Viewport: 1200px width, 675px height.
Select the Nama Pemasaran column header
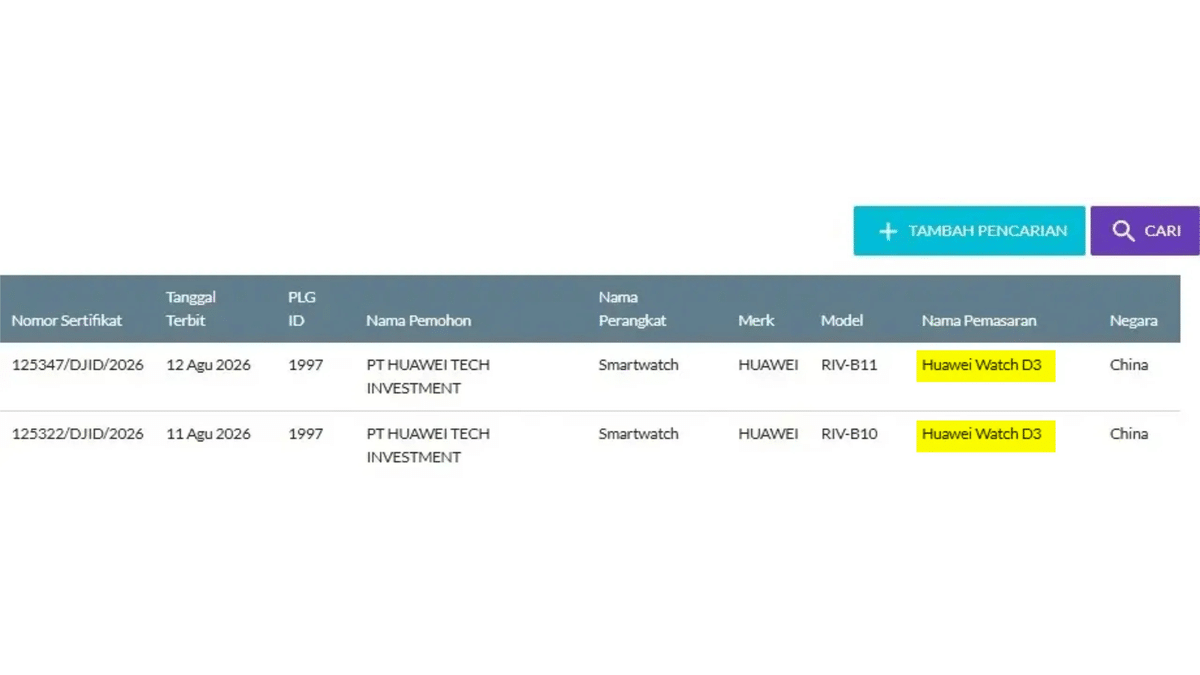979,321
